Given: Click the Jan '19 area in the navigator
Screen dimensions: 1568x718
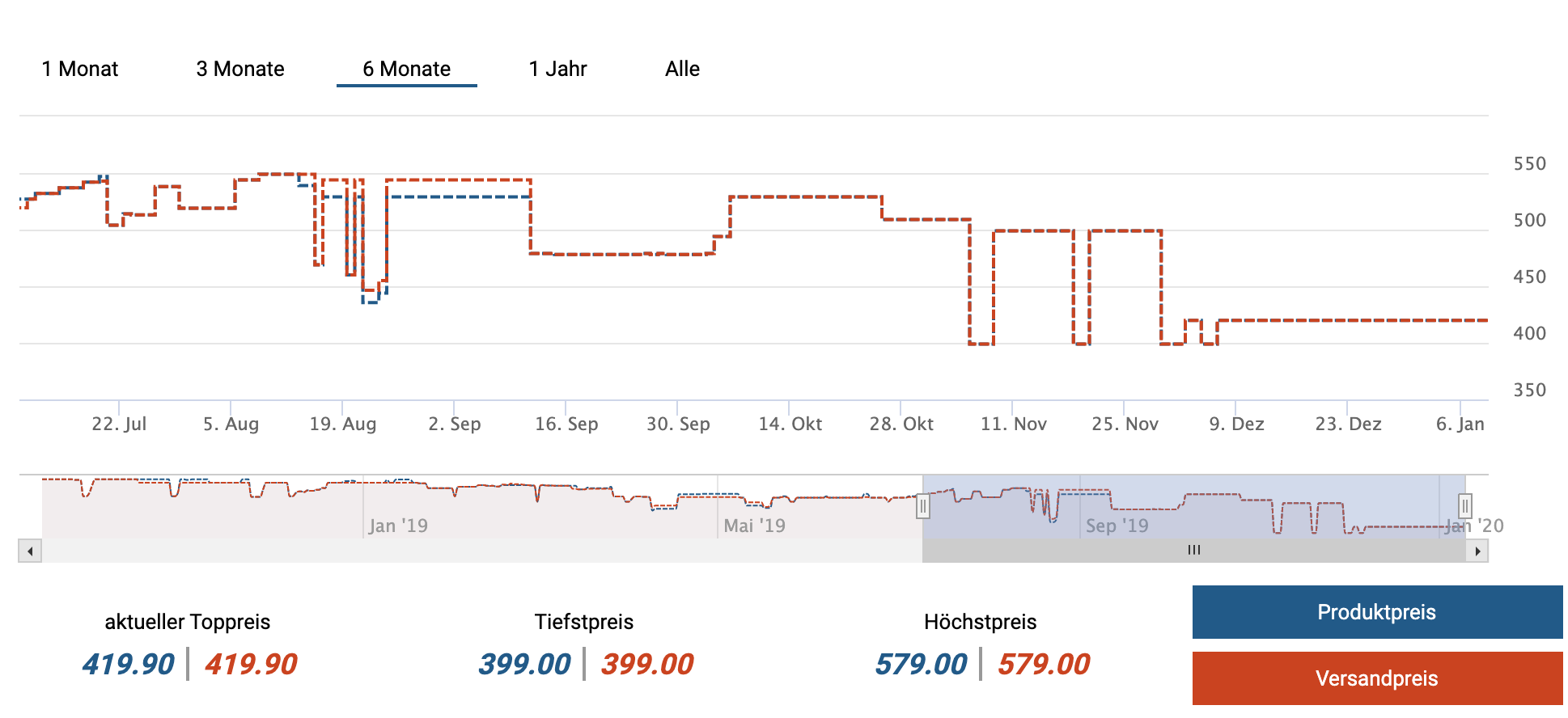Looking at the screenshot, I should pos(398,526).
